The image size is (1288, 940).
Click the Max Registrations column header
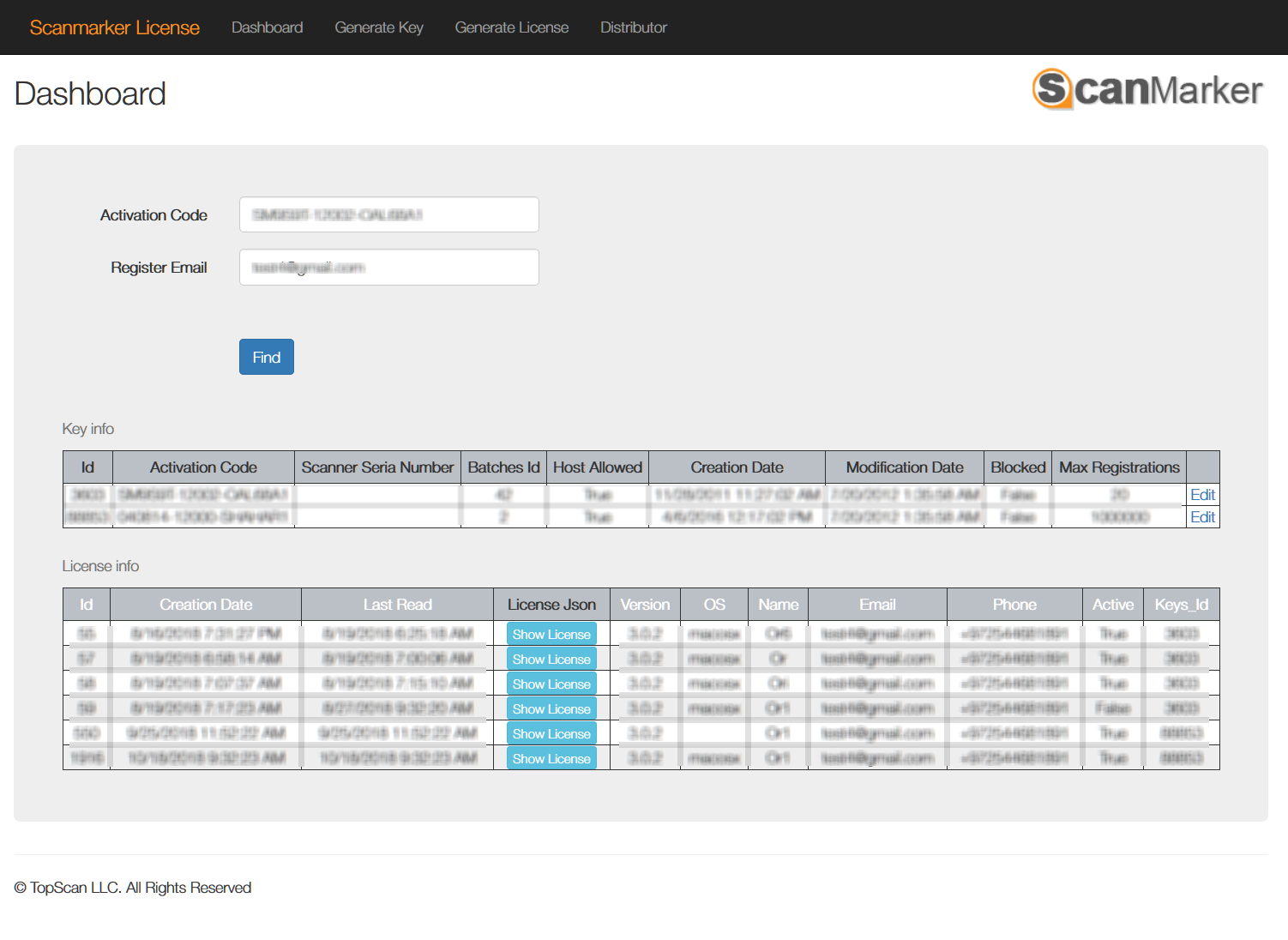coord(1119,467)
